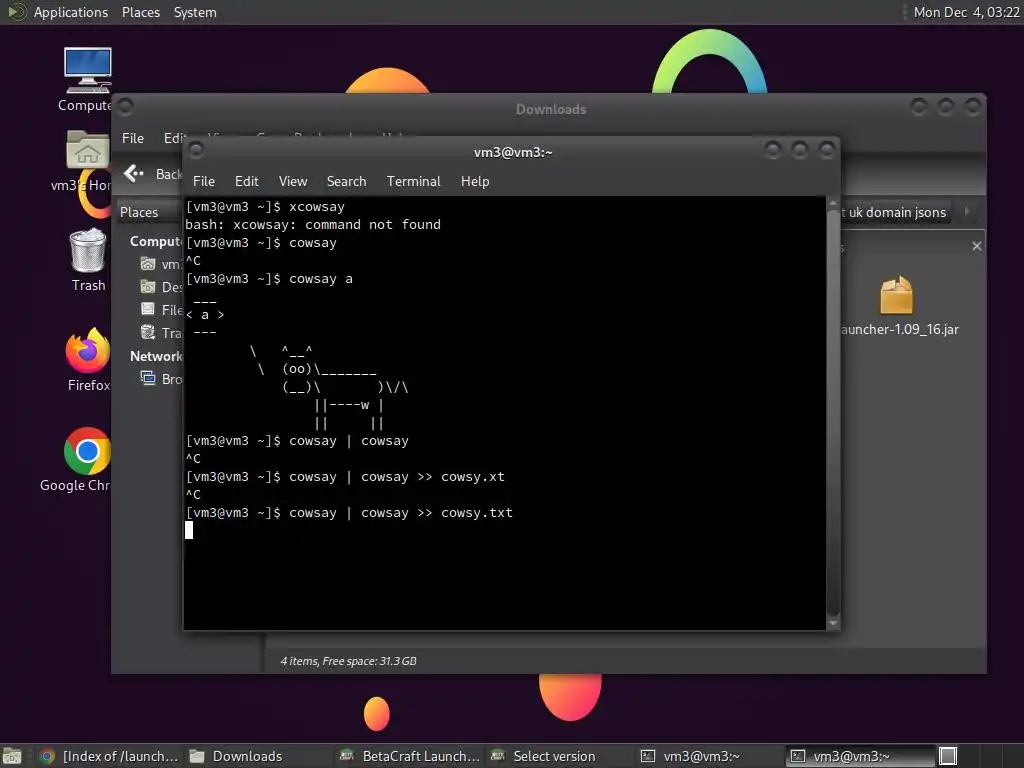The width and height of the screenshot is (1024, 768).
Task: Switch to BetaCraft Launcher taskbar item
Action: click(409, 756)
